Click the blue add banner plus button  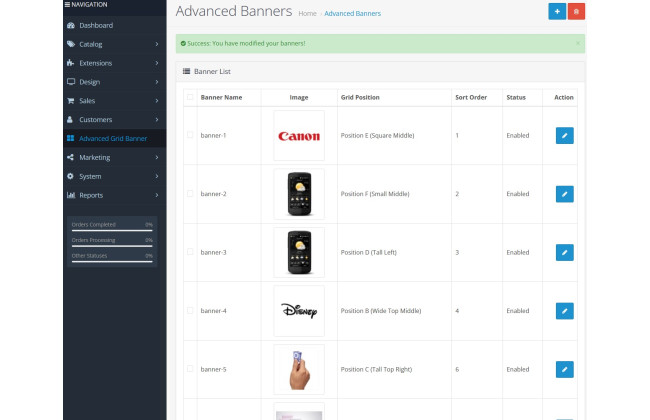(x=557, y=12)
